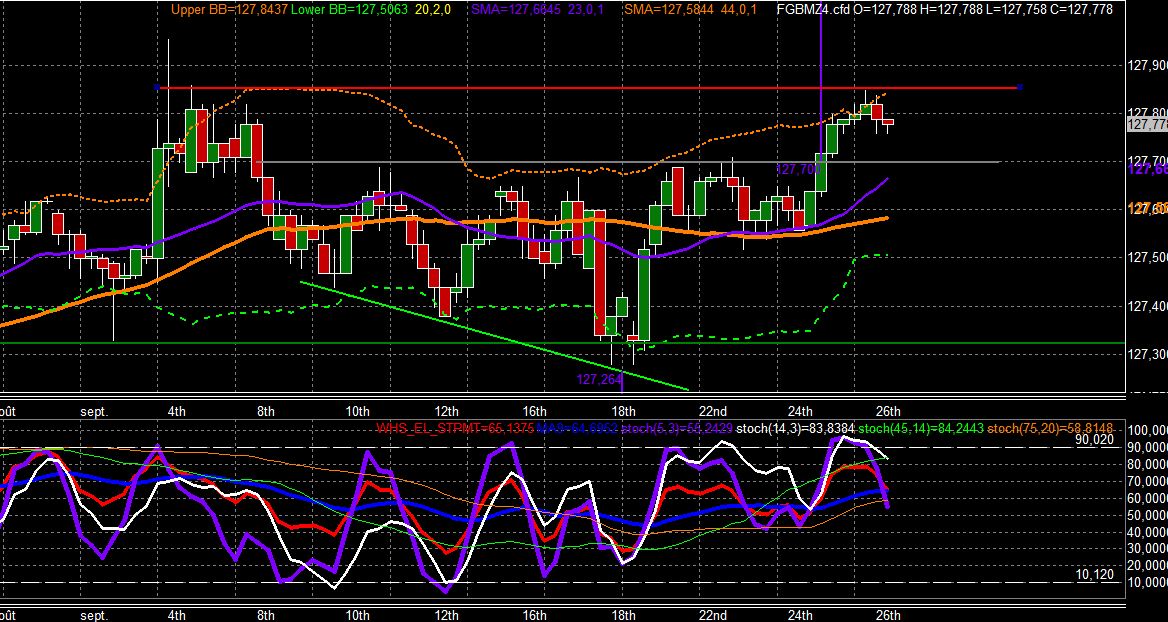Image resolution: width=1168 pixels, height=622 pixels.
Task: Click the FGBMZ4.cfd symbol name
Action: (813, 10)
